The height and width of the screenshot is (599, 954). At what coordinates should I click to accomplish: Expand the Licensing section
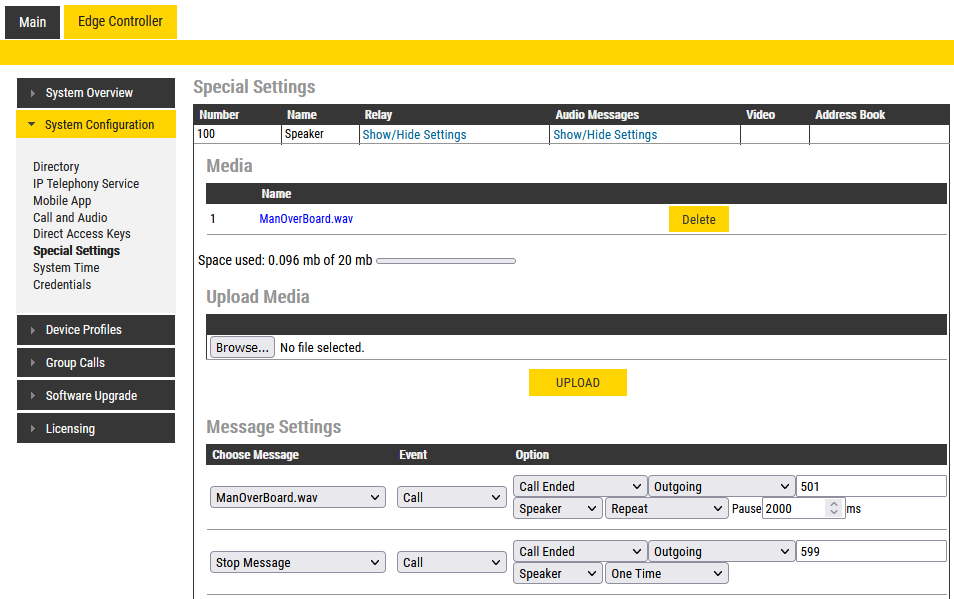click(96, 429)
